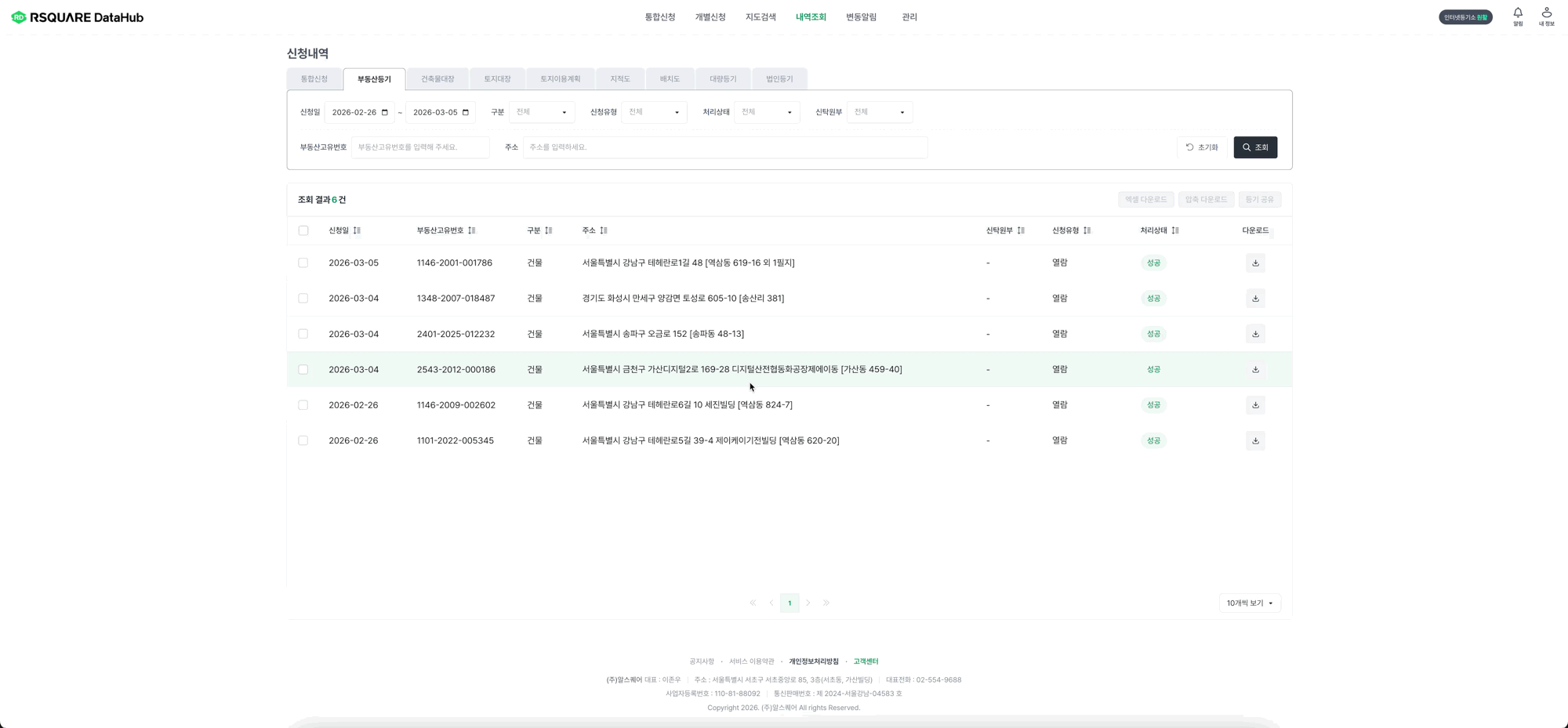
Task: Open the 10개씩 보기 page size dropdown
Action: point(1250,603)
